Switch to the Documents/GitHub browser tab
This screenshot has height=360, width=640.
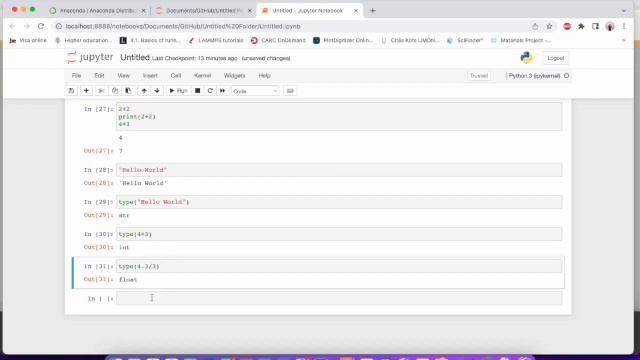[x=203, y=11]
